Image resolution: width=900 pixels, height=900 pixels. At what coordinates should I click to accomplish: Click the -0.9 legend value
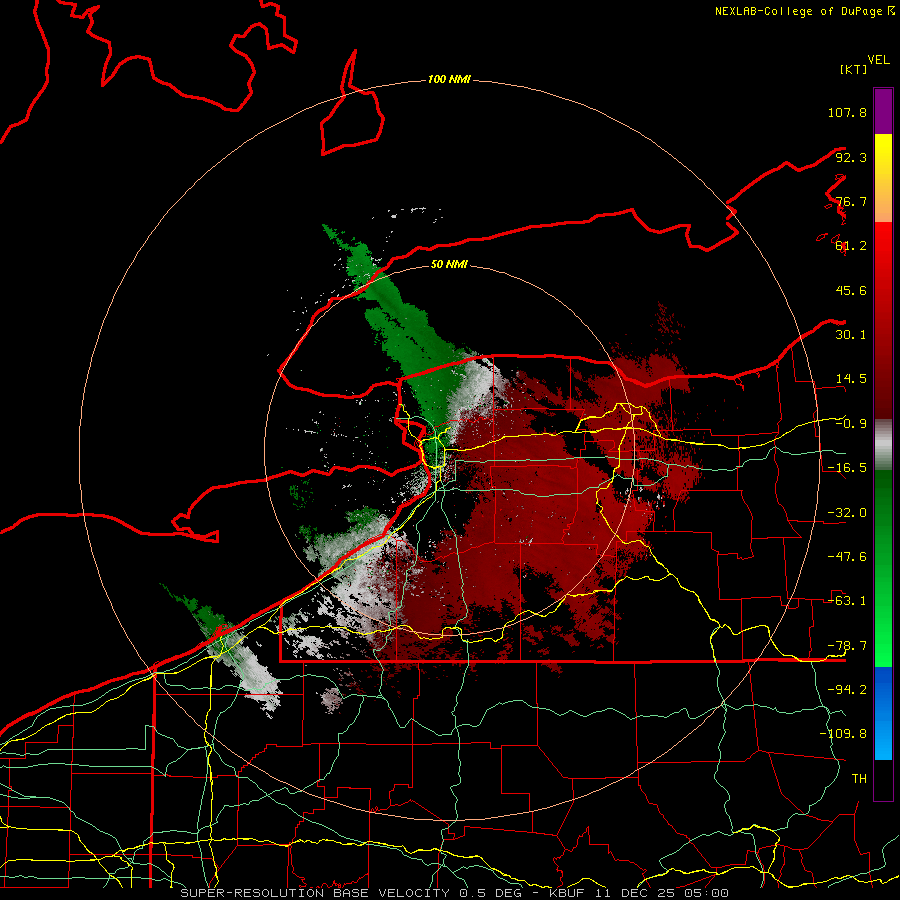(851, 424)
